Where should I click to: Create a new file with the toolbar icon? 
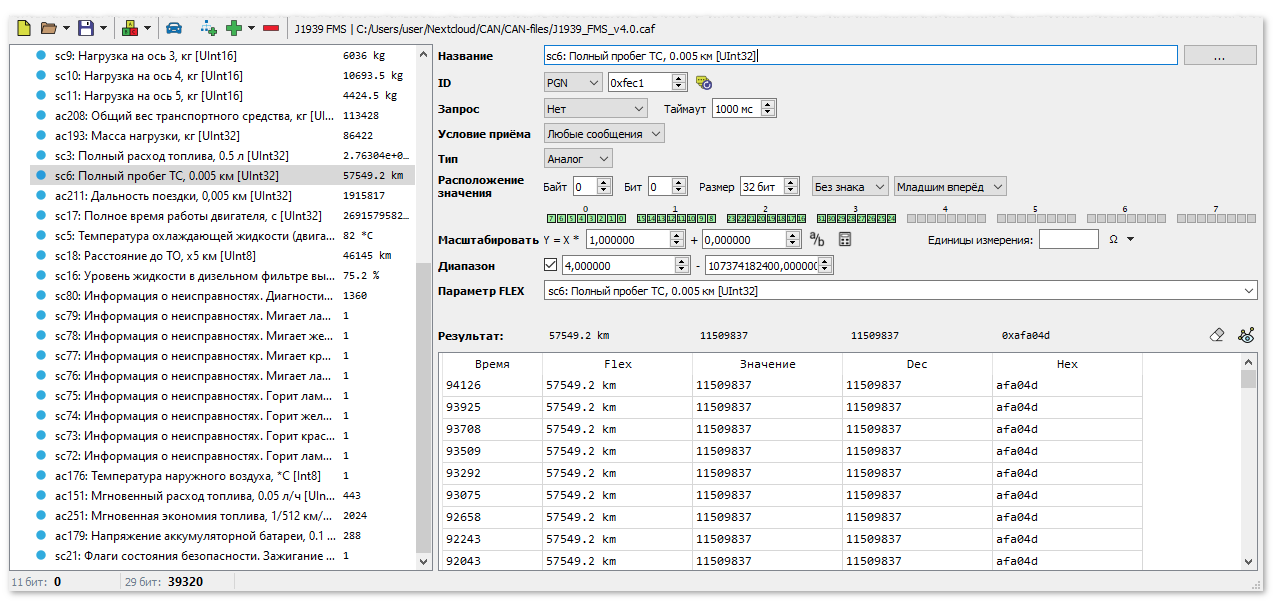pyautogui.click(x=24, y=29)
